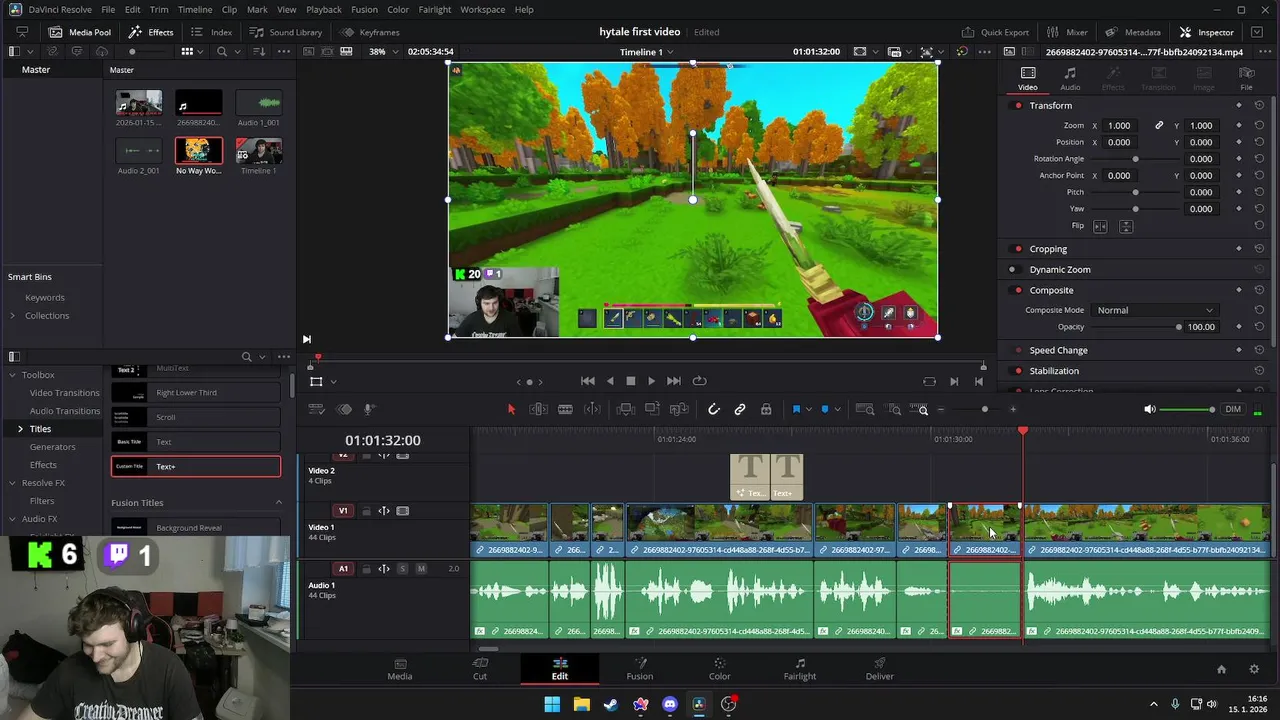The width and height of the screenshot is (1280, 720).
Task: Add keyframe for Rotation Angle
Action: tap(1238, 159)
